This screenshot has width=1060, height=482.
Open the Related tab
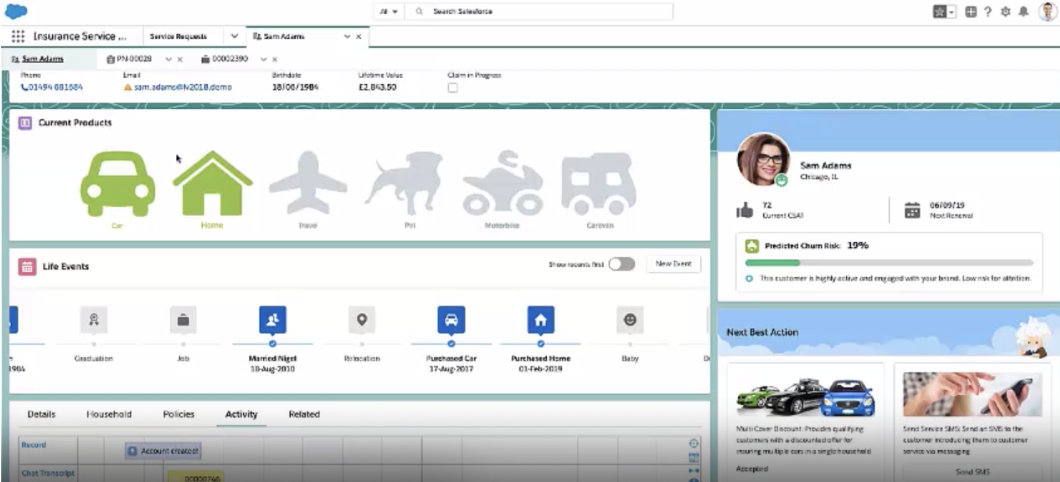point(304,414)
